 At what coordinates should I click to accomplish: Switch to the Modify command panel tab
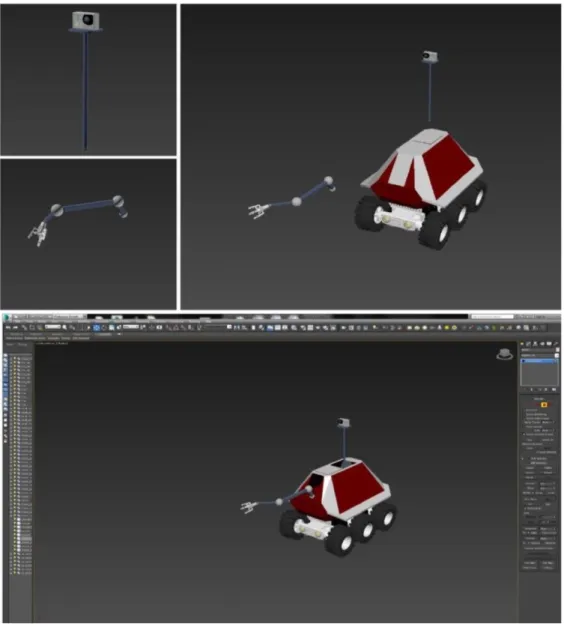click(x=528, y=343)
